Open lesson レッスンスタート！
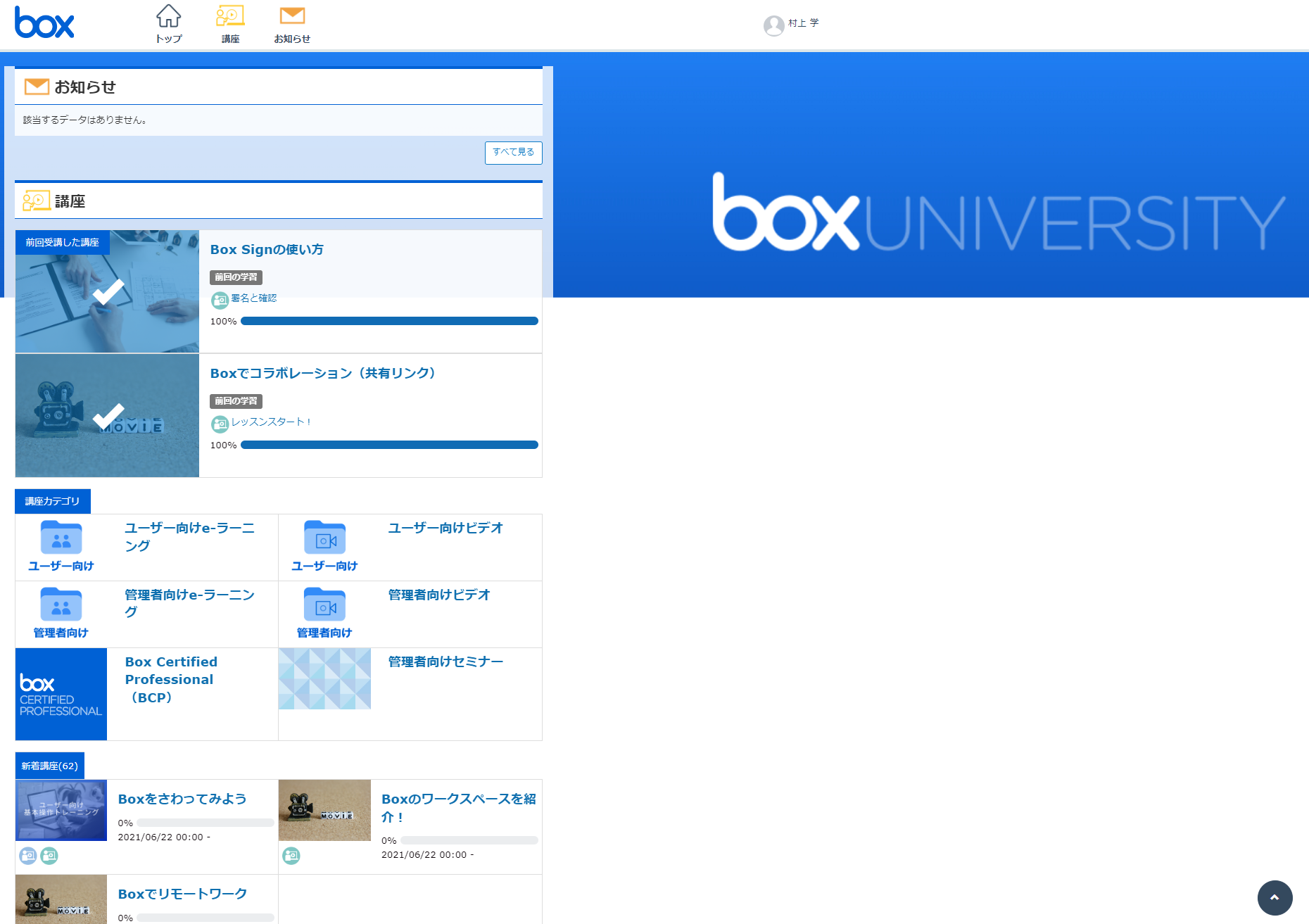Image resolution: width=1309 pixels, height=924 pixels. point(272,422)
